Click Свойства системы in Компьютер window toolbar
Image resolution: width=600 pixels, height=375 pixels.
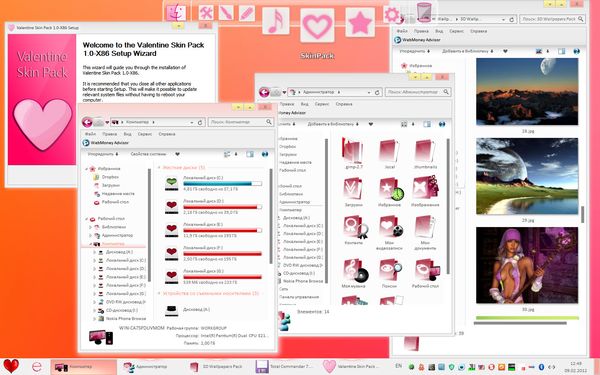pyautogui.click(x=148, y=154)
